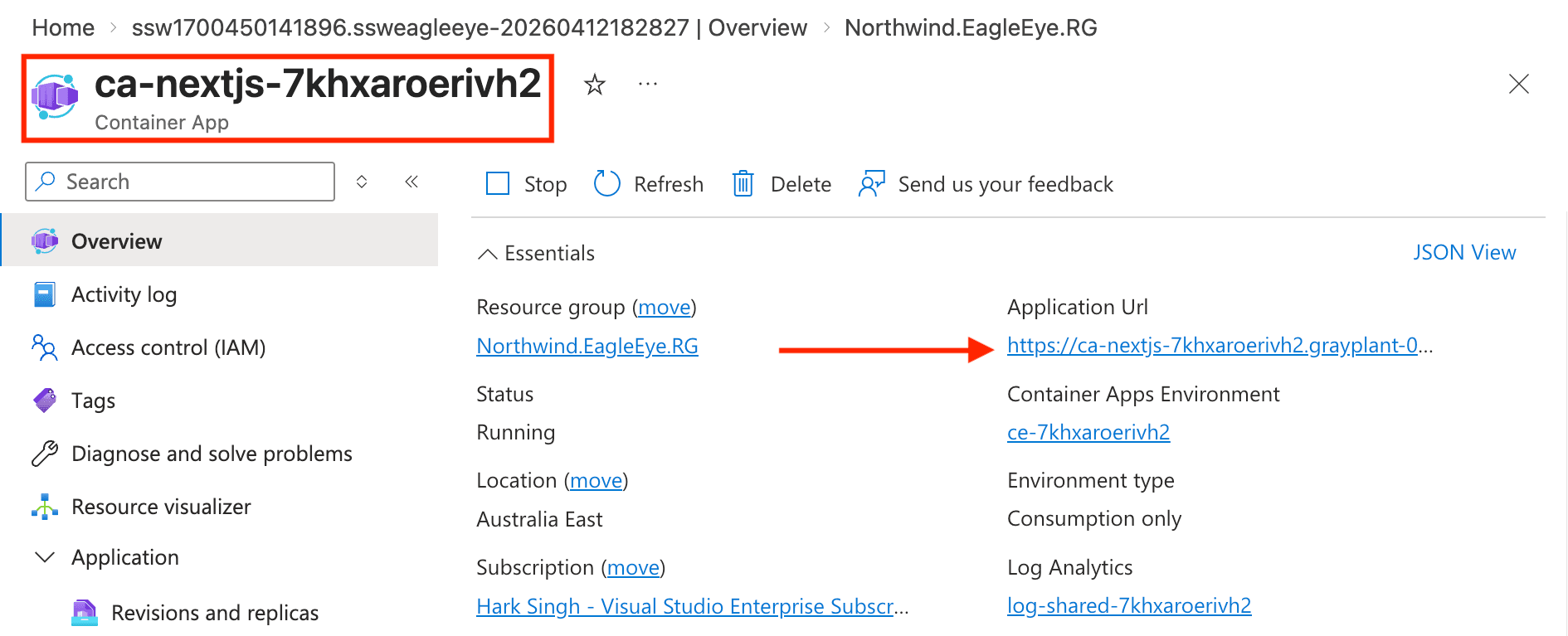Collapse the Application menu group
Screen dimensions: 1568x636
(x=45, y=558)
